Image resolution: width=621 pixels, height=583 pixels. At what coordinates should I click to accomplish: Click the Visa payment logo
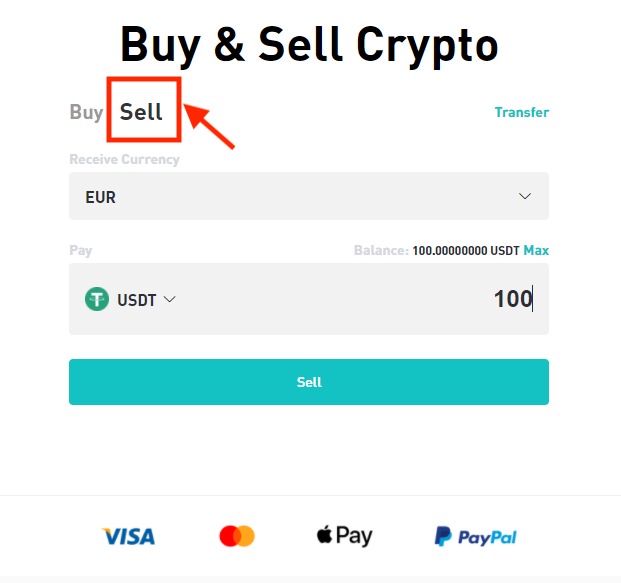(x=128, y=536)
